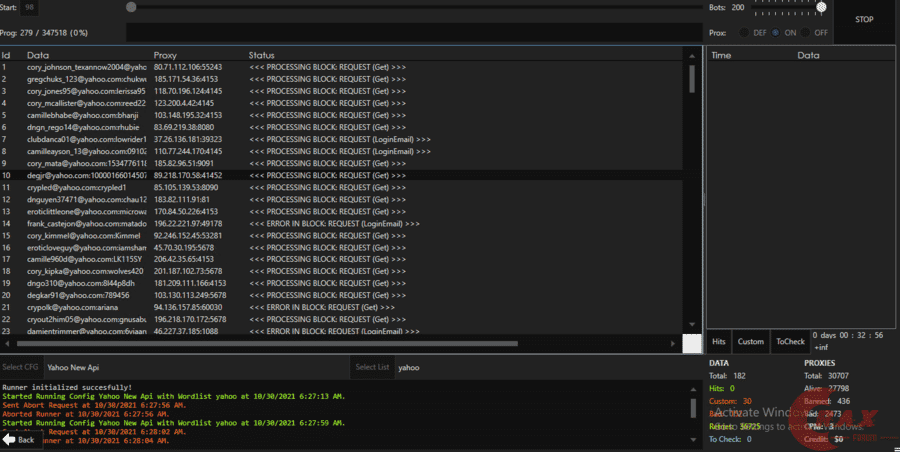Select the DEF proxy radio option
This screenshot has height=452, width=900.
pos(744,33)
